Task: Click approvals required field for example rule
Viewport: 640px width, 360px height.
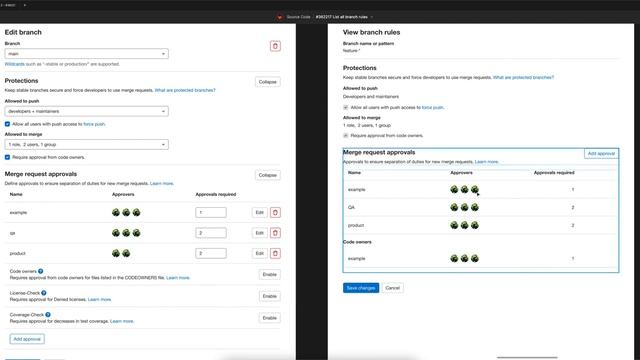Action: [211, 212]
